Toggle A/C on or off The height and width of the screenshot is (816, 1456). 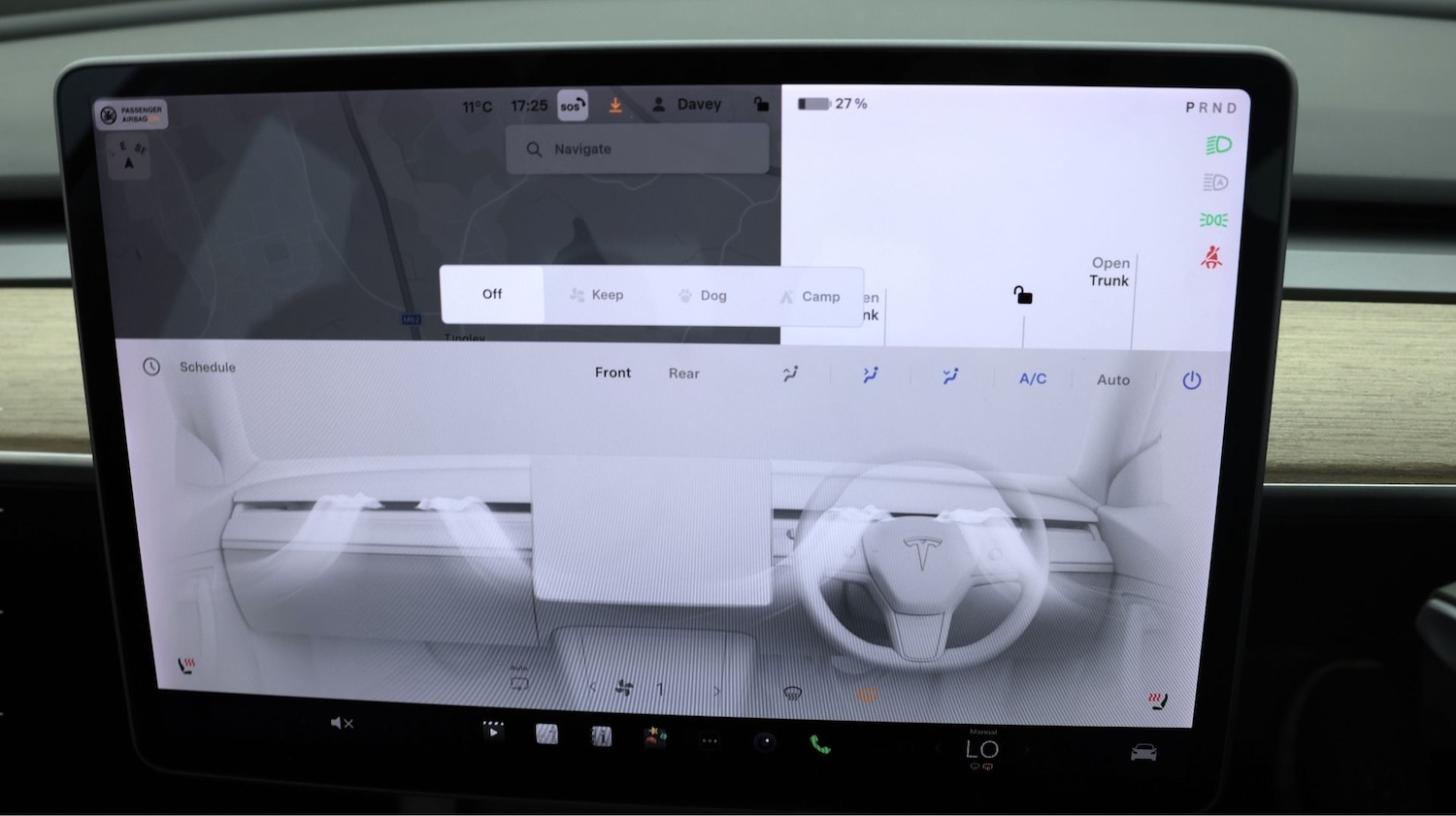point(1032,379)
